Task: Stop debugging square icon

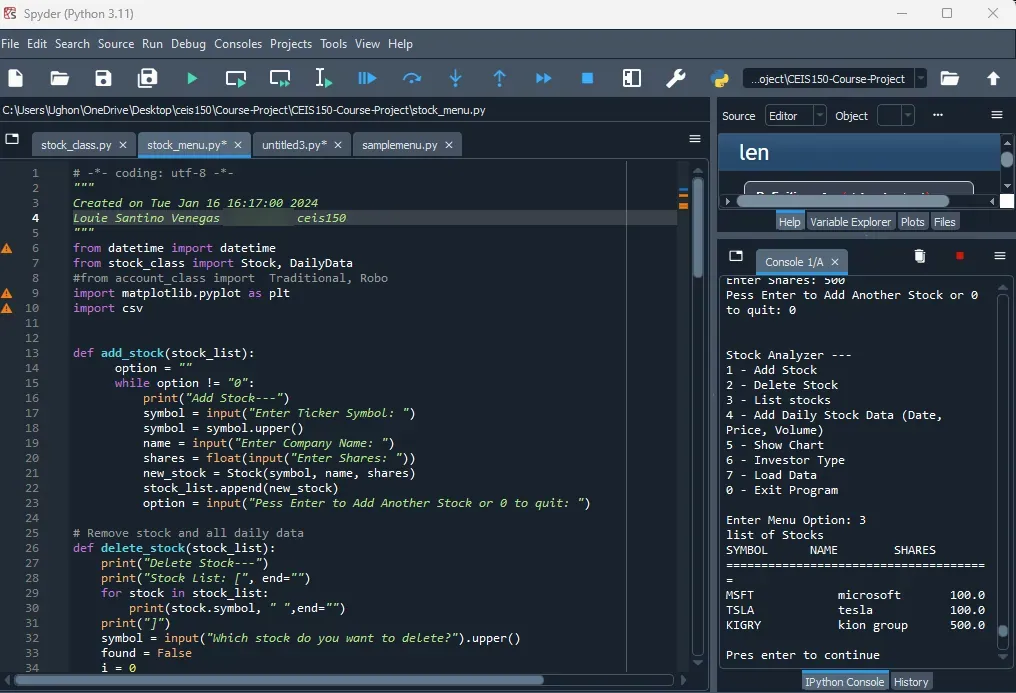Action: click(588, 78)
